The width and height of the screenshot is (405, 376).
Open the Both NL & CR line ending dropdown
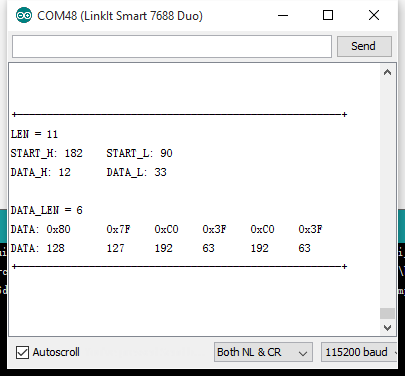point(263,352)
